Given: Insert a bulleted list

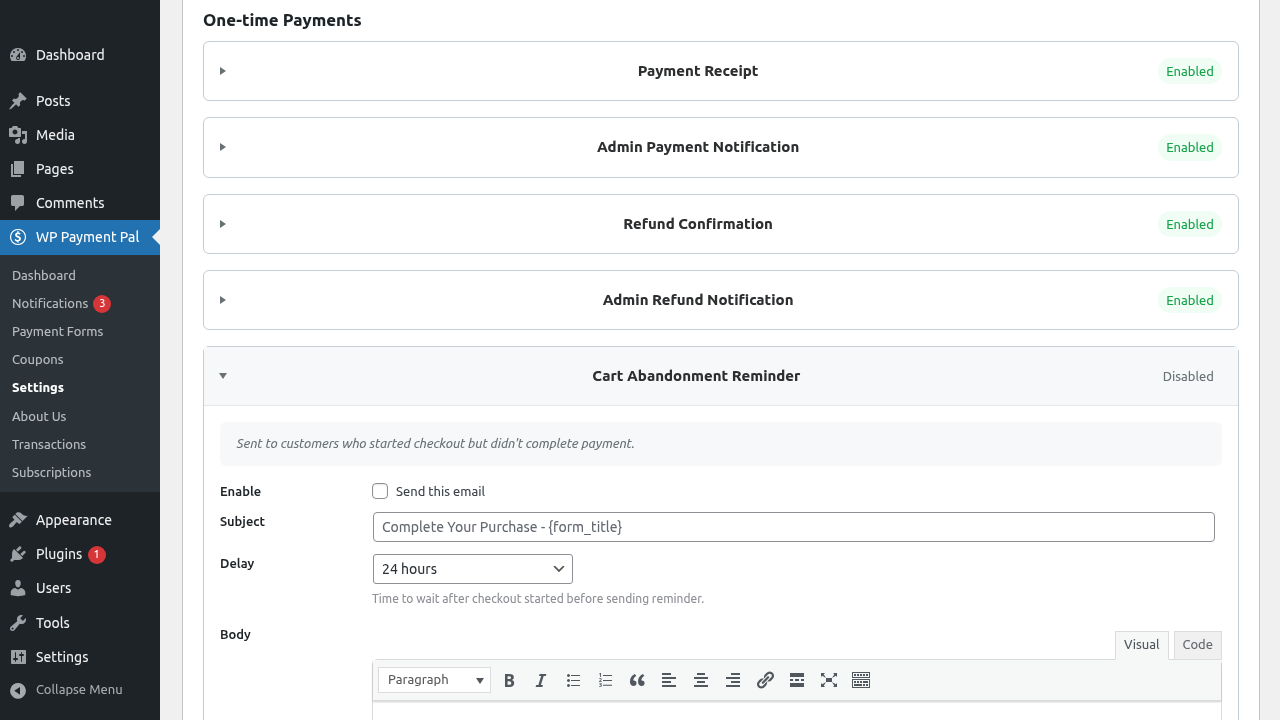Looking at the screenshot, I should (573, 680).
